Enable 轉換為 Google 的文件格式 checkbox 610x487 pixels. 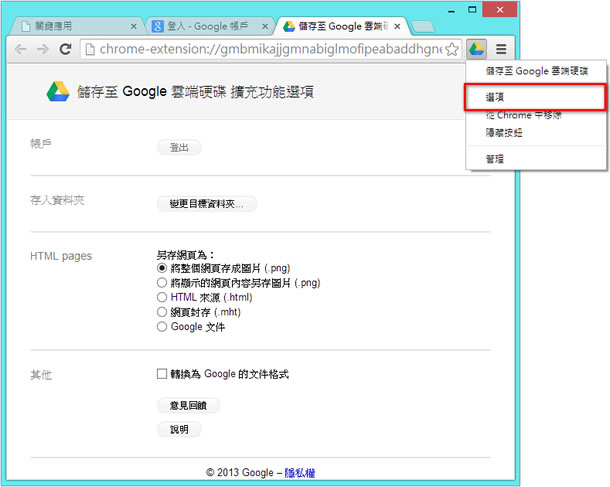pos(162,374)
